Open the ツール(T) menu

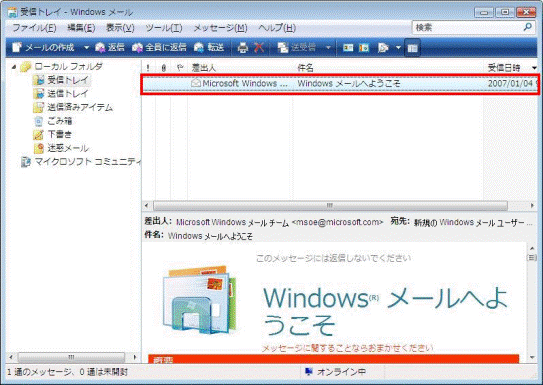point(164,28)
